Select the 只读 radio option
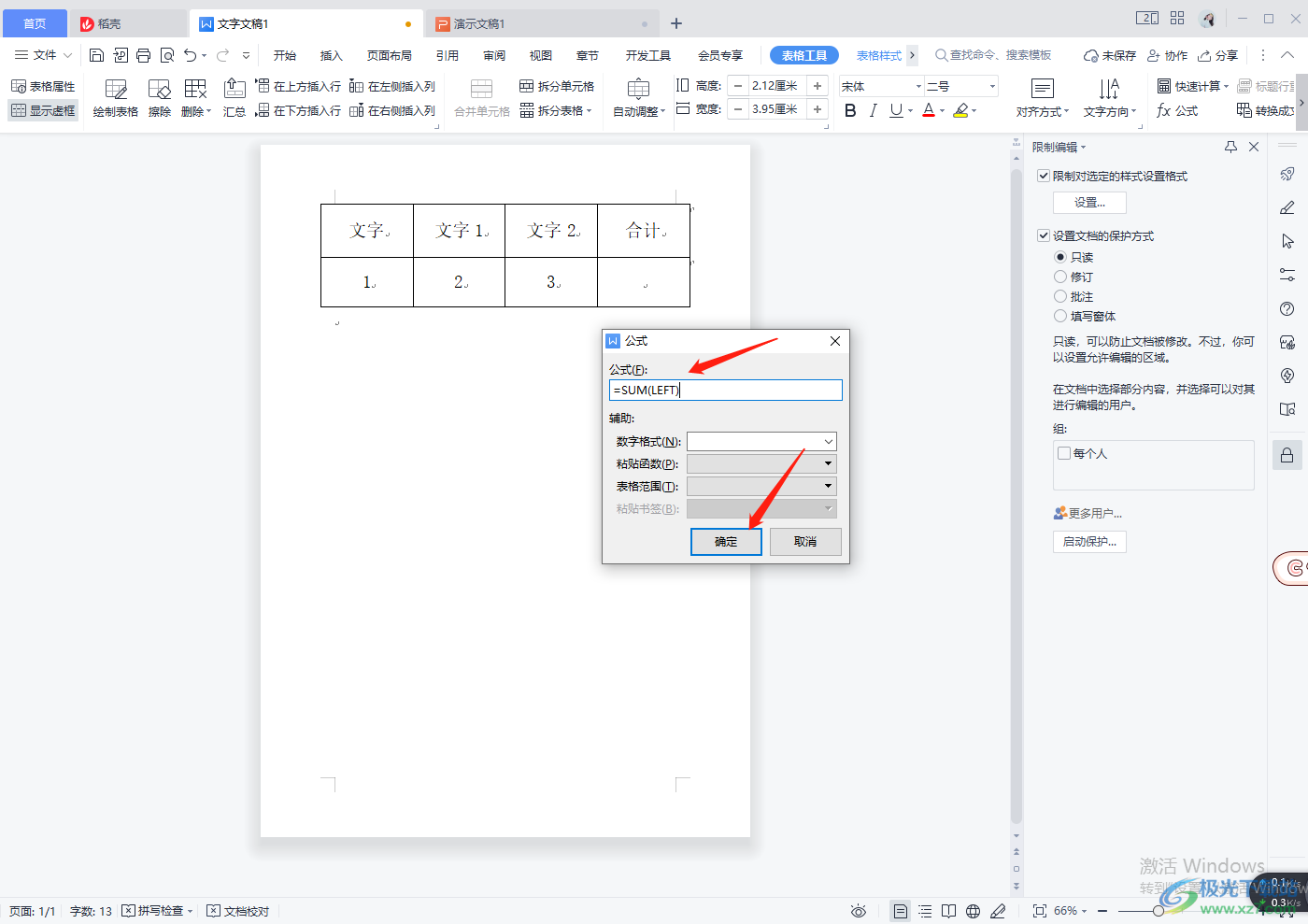Viewport: 1308px width, 924px height. tap(1060, 257)
